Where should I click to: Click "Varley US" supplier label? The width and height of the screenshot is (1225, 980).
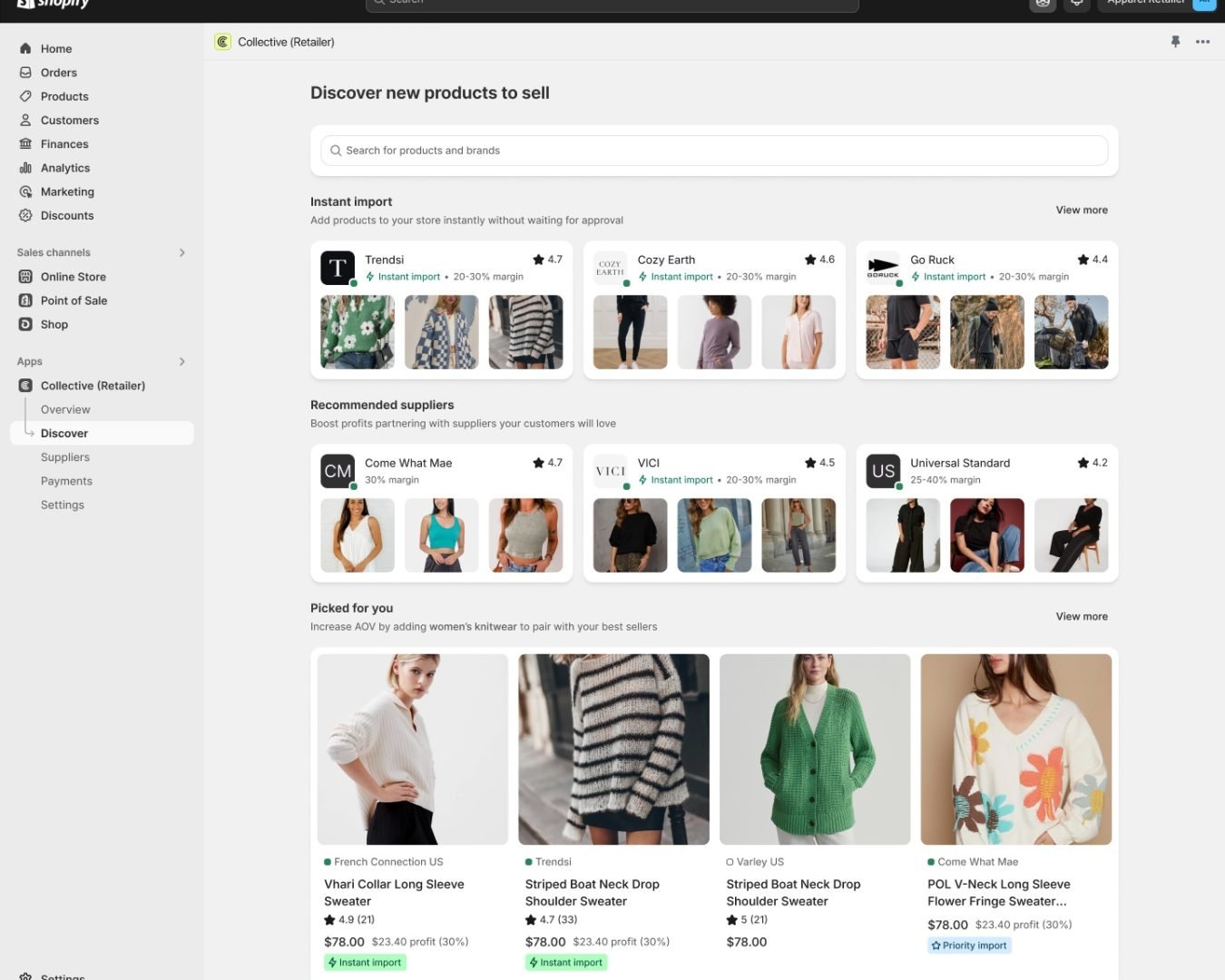tap(759, 862)
